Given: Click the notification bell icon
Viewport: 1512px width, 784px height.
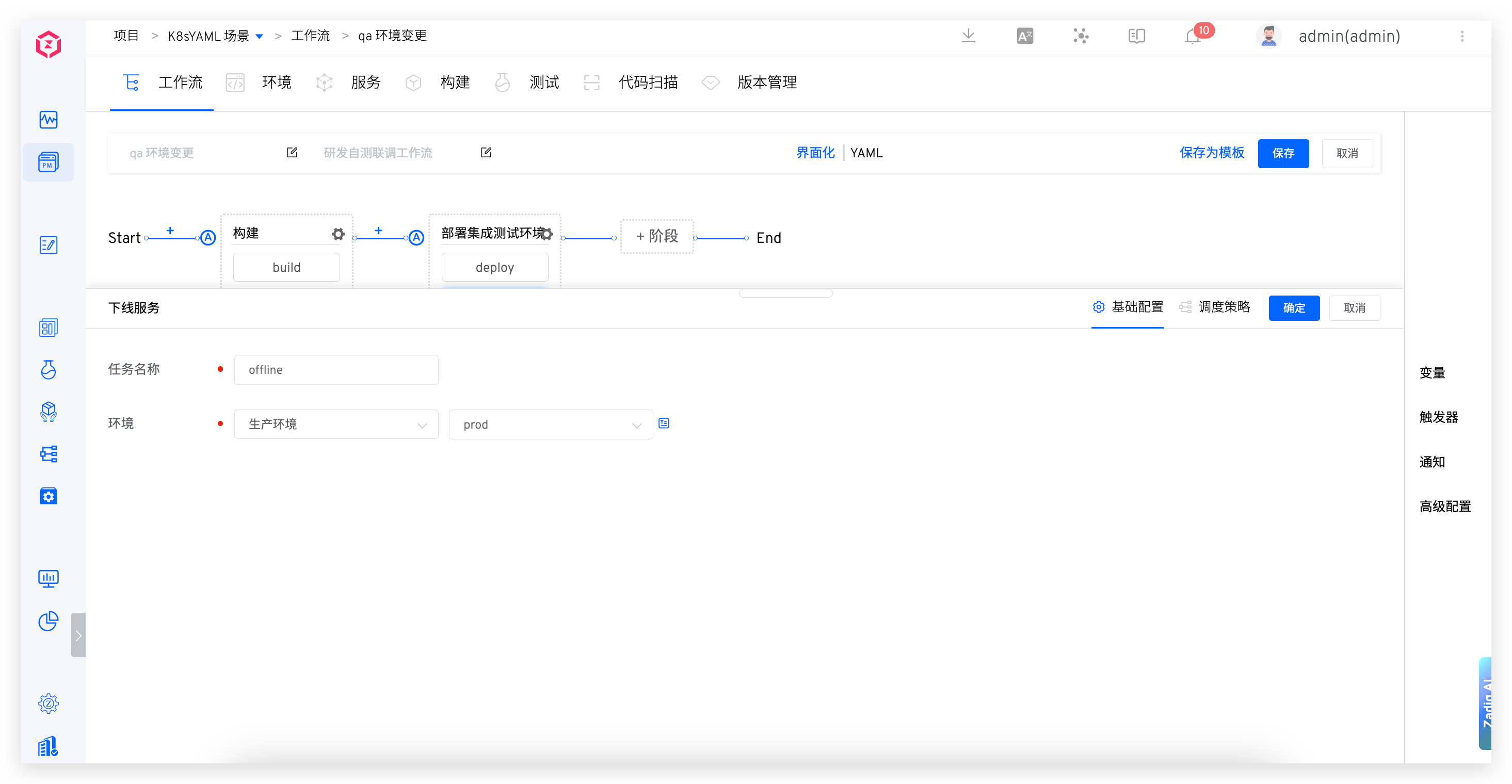Looking at the screenshot, I should point(1192,37).
